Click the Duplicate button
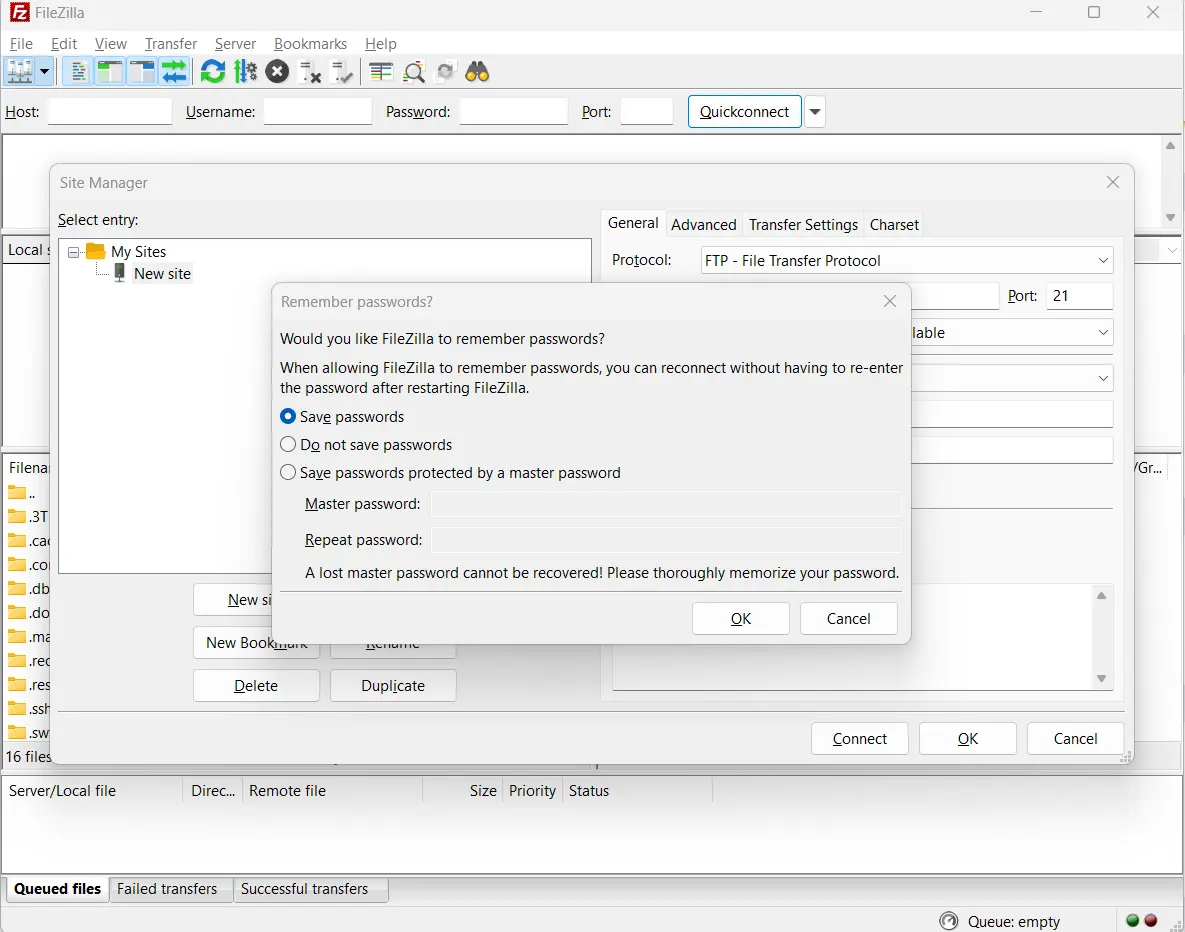Image resolution: width=1185 pixels, height=932 pixels. coord(393,686)
